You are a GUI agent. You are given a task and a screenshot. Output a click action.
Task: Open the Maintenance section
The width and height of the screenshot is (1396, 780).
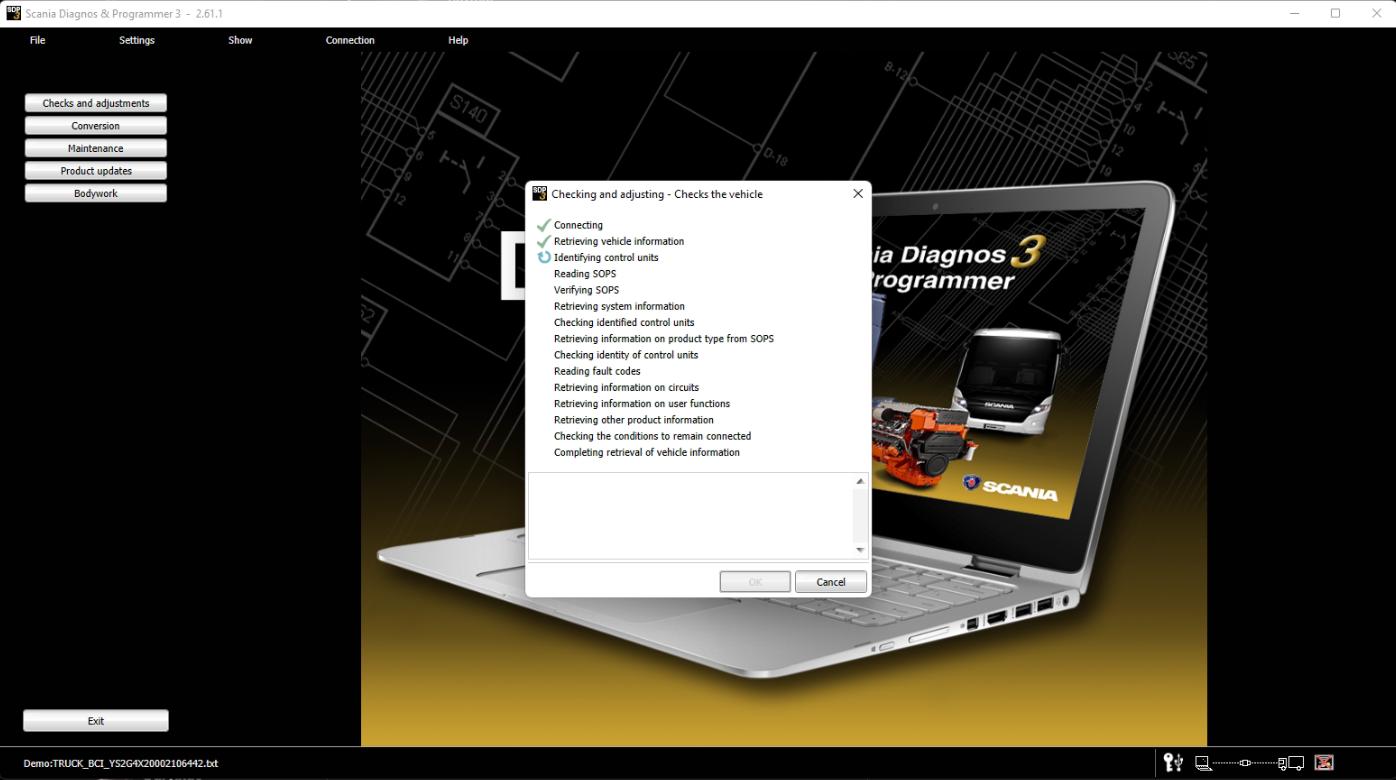tap(96, 148)
